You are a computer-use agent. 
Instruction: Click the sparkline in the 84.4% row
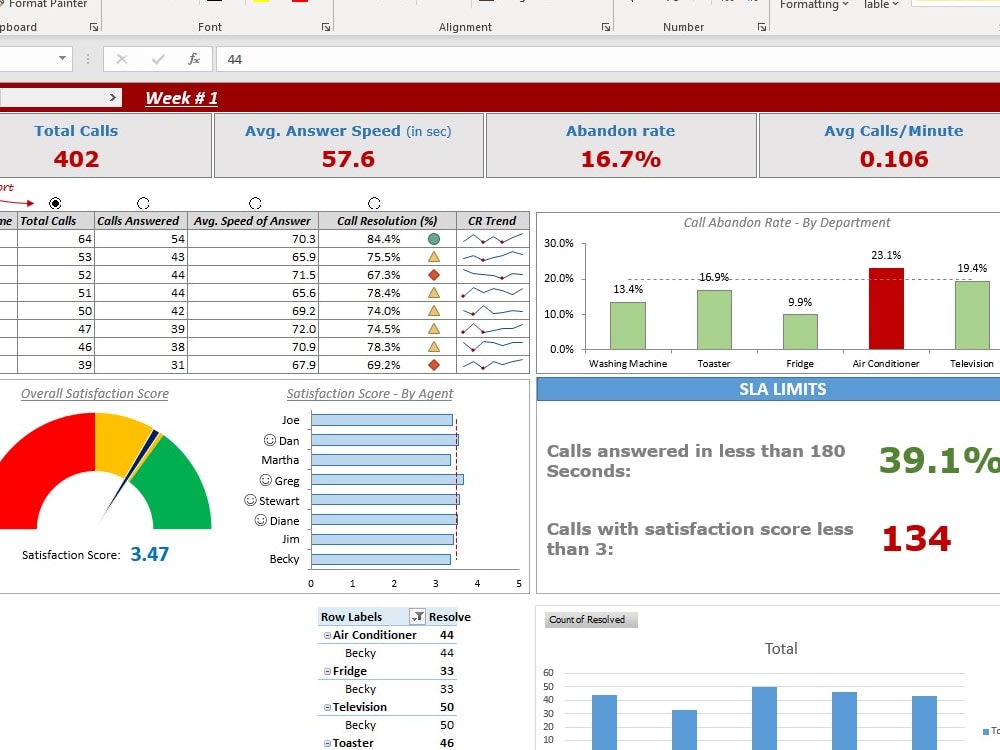pos(493,239)
